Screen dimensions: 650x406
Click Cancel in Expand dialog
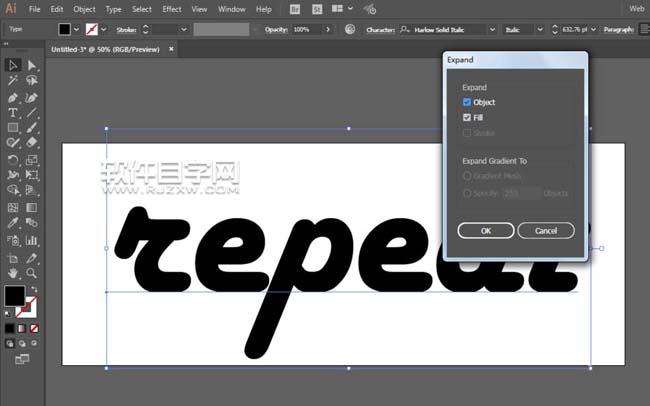(x=546, y=231)
